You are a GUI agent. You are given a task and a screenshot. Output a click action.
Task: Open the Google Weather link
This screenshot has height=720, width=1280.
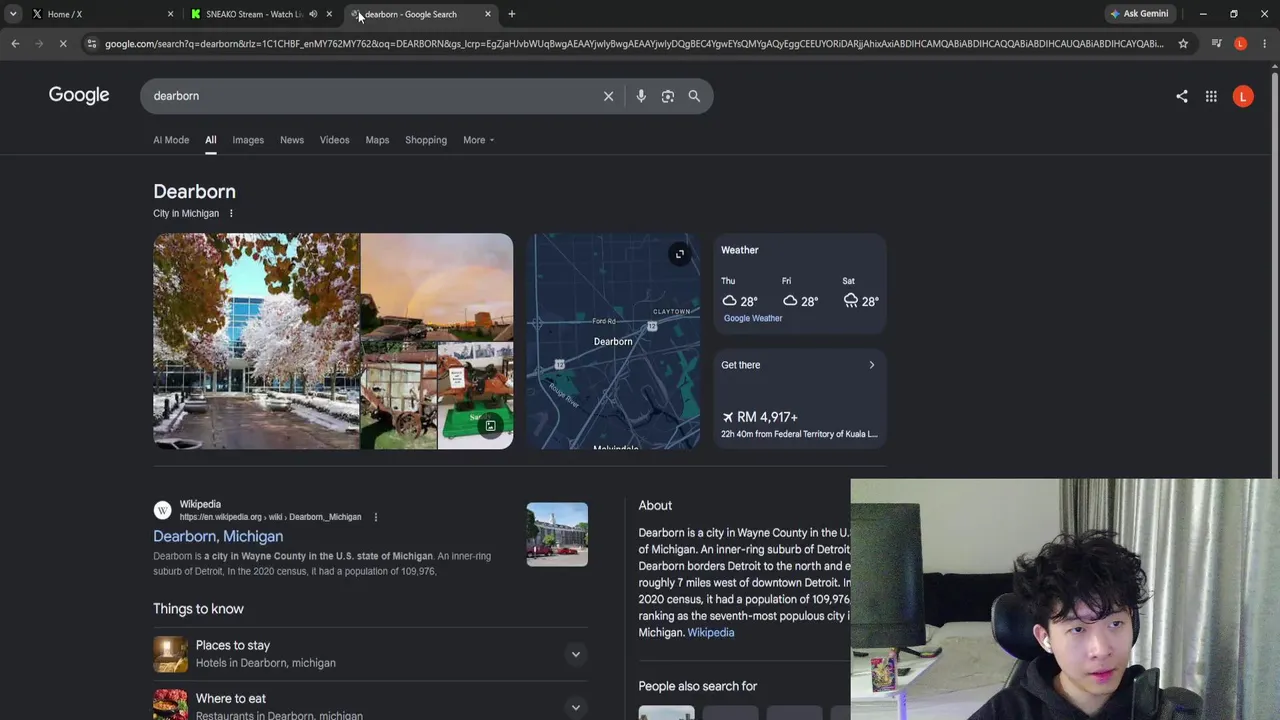(x=753, y=318)
